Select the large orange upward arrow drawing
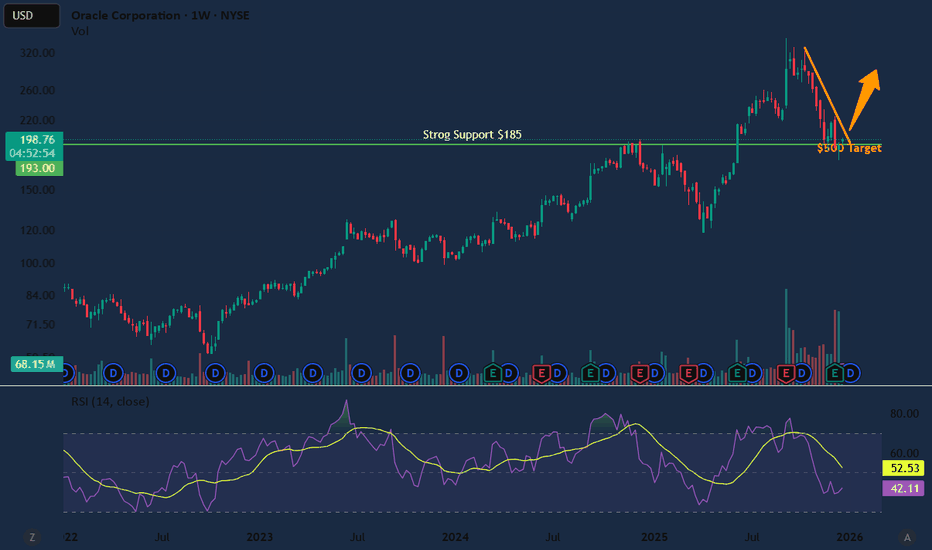Viewport: 932px width, 550px height. [x=864, y=95]
